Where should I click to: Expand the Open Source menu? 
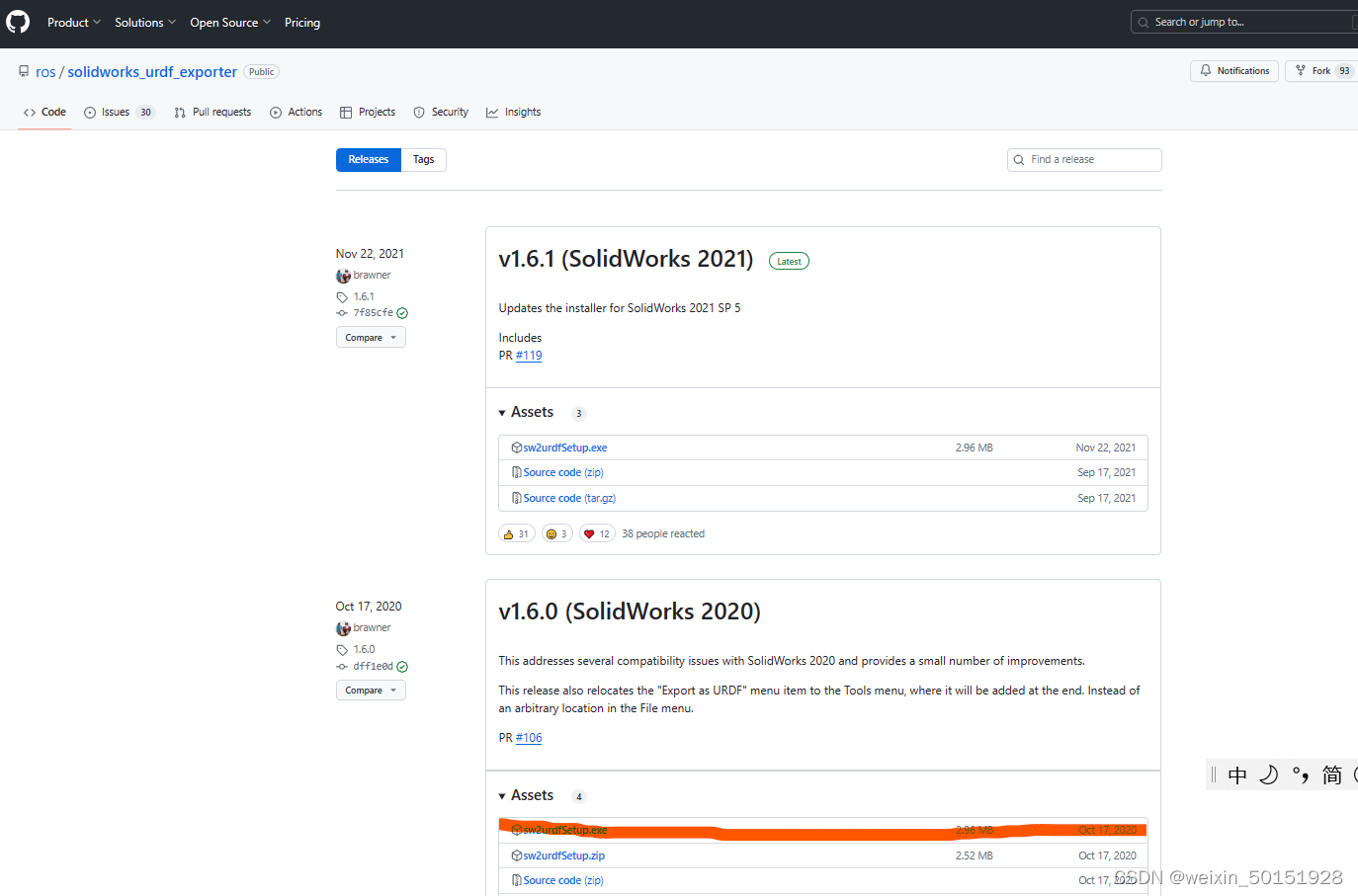click(x=230, y=23)
